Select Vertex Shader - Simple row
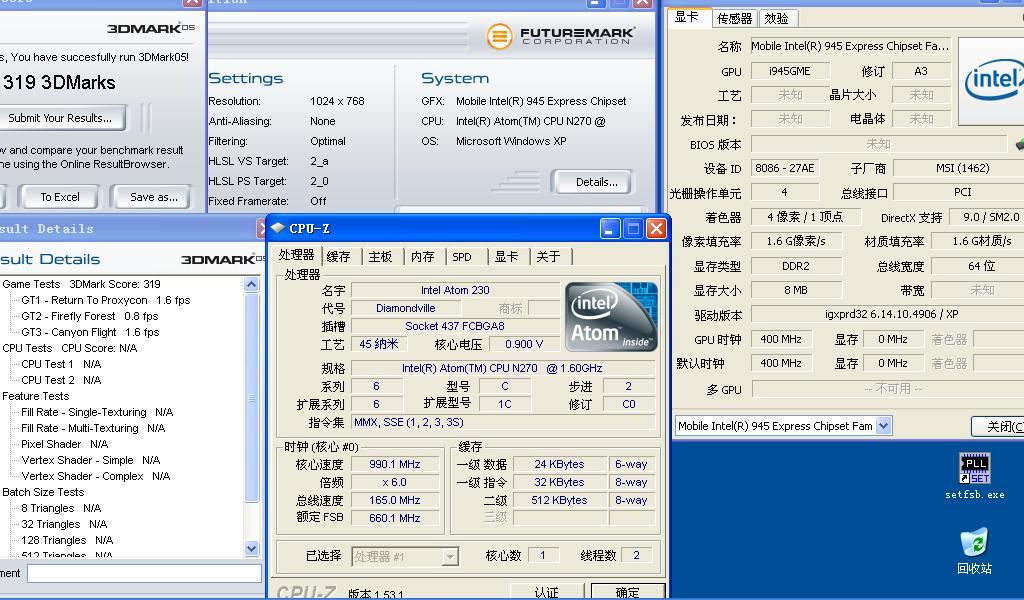The image size is (1024, 600). point(90,460)
